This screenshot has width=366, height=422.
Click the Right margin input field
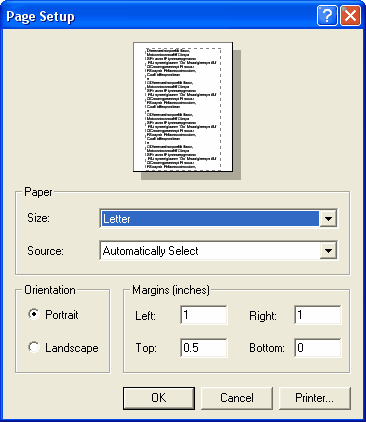[318, 315]
